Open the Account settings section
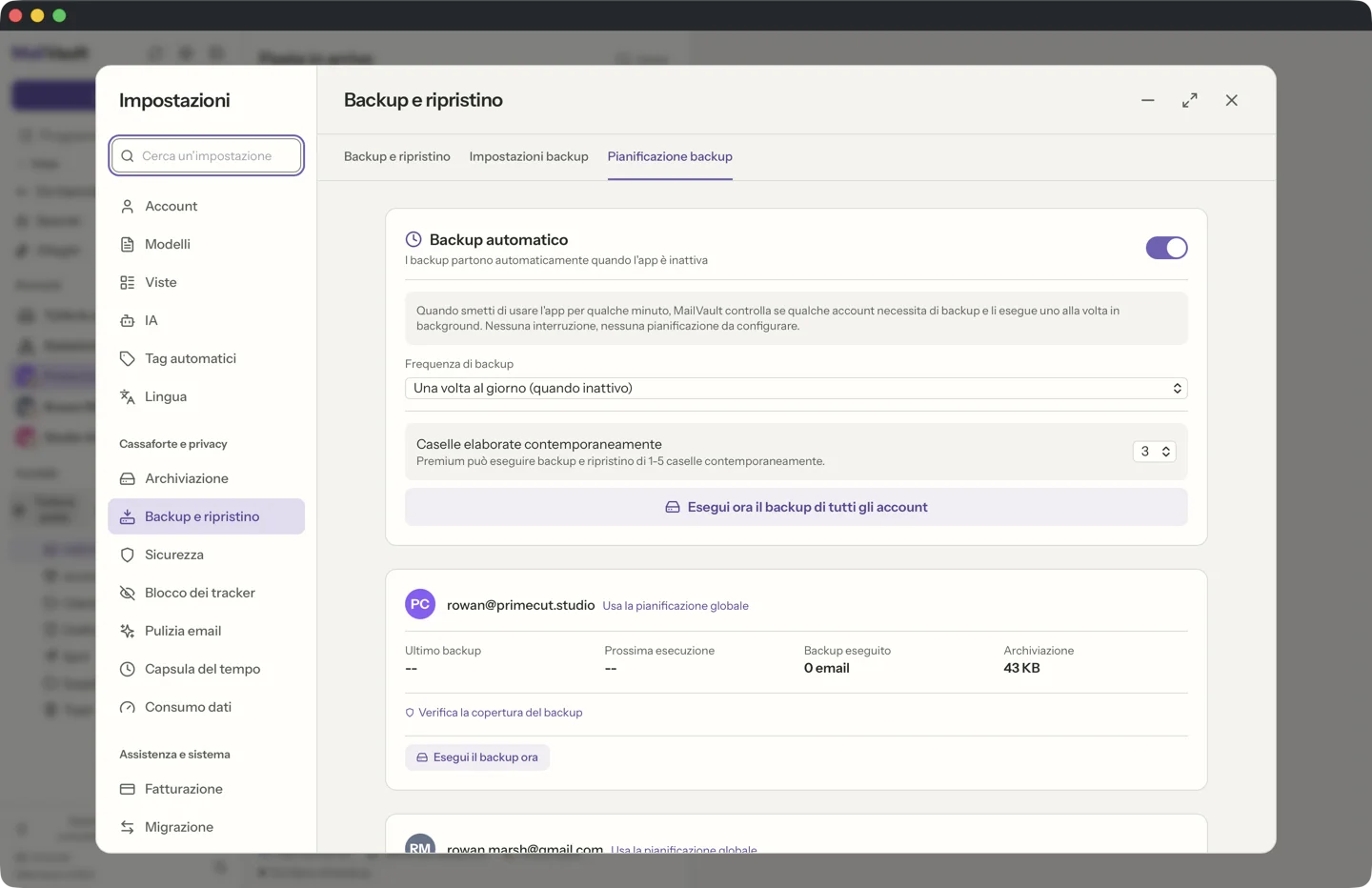 [x=206, y=206]
